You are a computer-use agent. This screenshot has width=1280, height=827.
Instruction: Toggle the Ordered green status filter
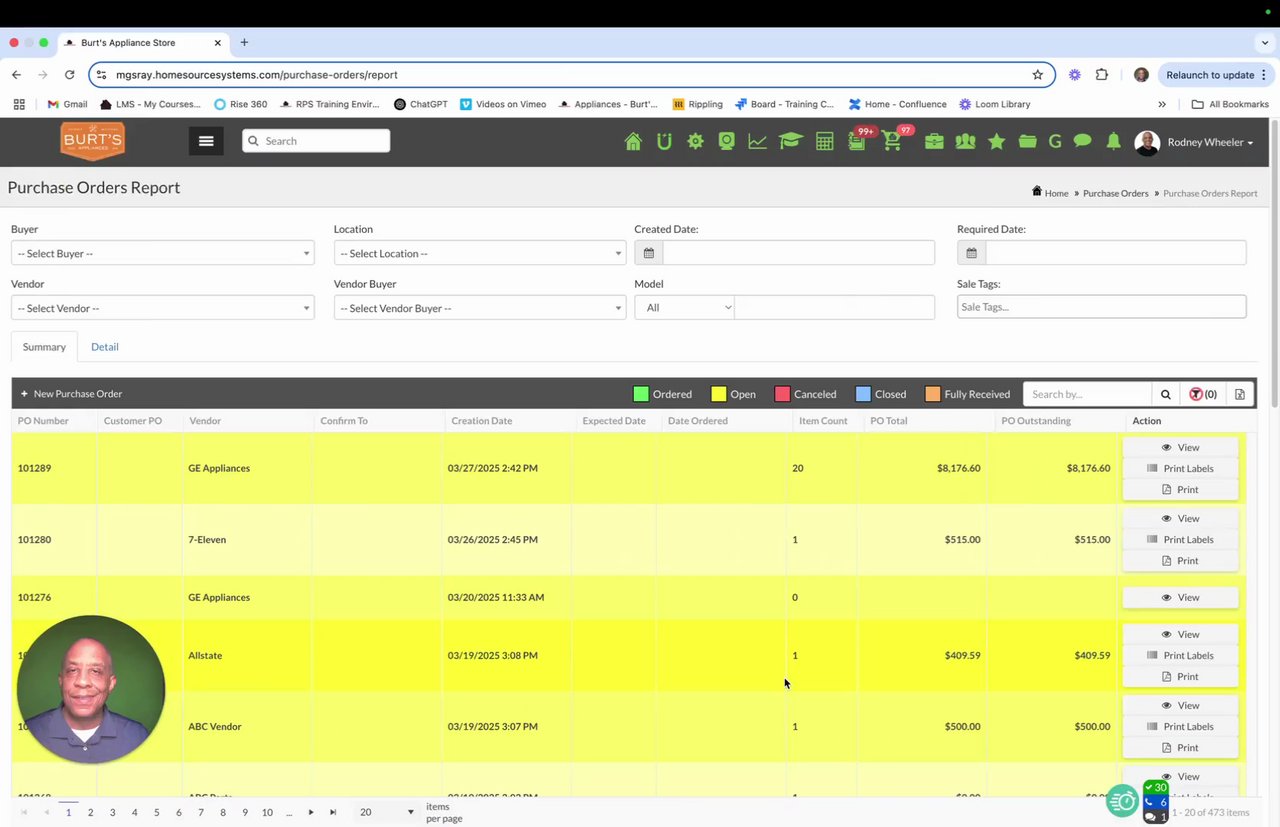(x=663, y=394)
